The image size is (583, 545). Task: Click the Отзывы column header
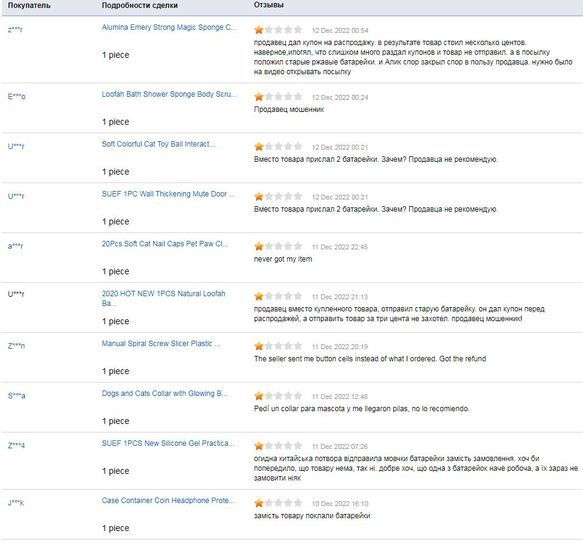[268, 5]
